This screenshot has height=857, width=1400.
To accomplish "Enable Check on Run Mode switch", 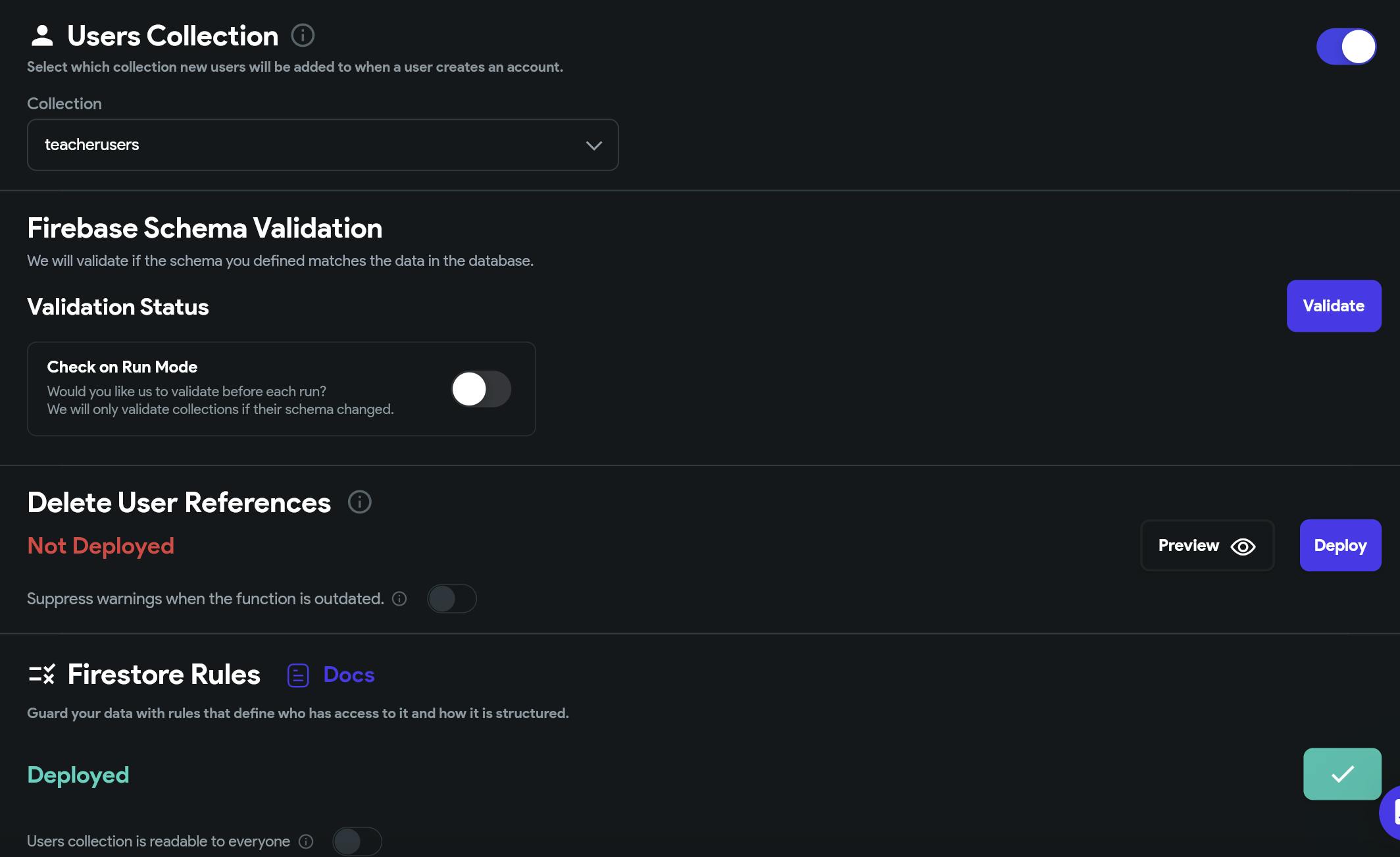I will (x=480, y=389).
